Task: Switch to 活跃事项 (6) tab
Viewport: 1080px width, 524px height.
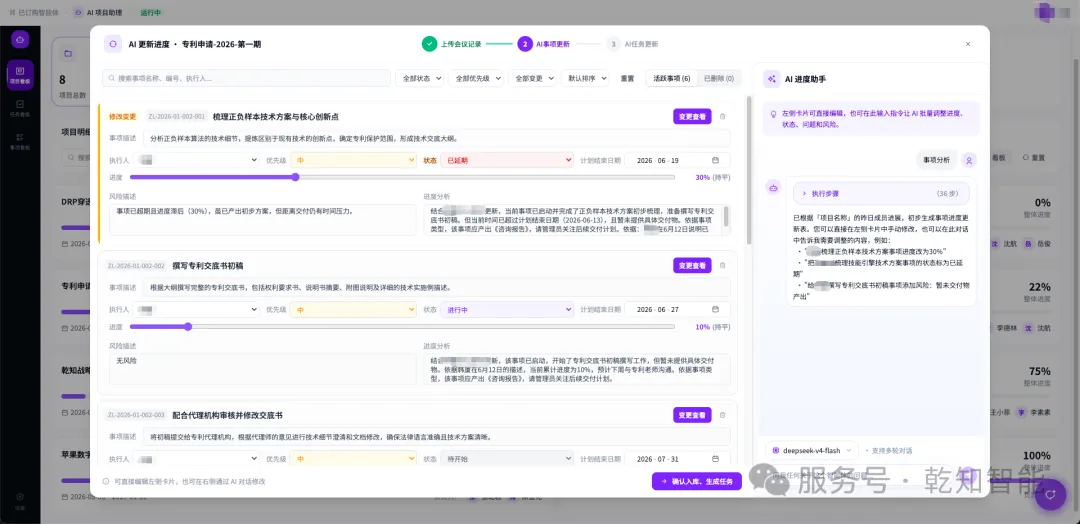Action: (x=672, y=78)
